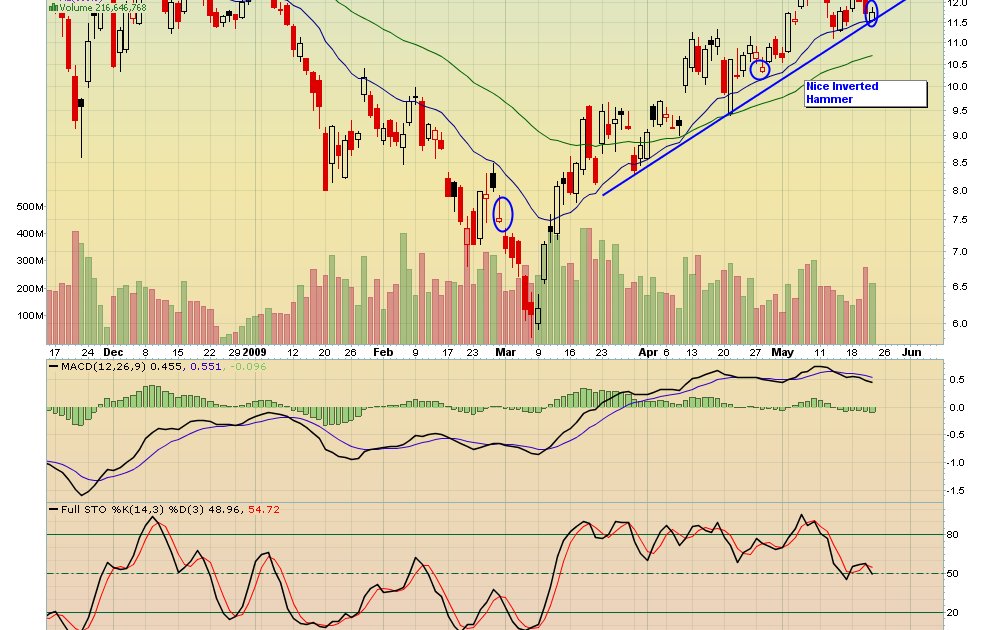Screen dimensions: 990x630
Task: Click the 10.0 price label on right axis
Action: coord(957,87)
